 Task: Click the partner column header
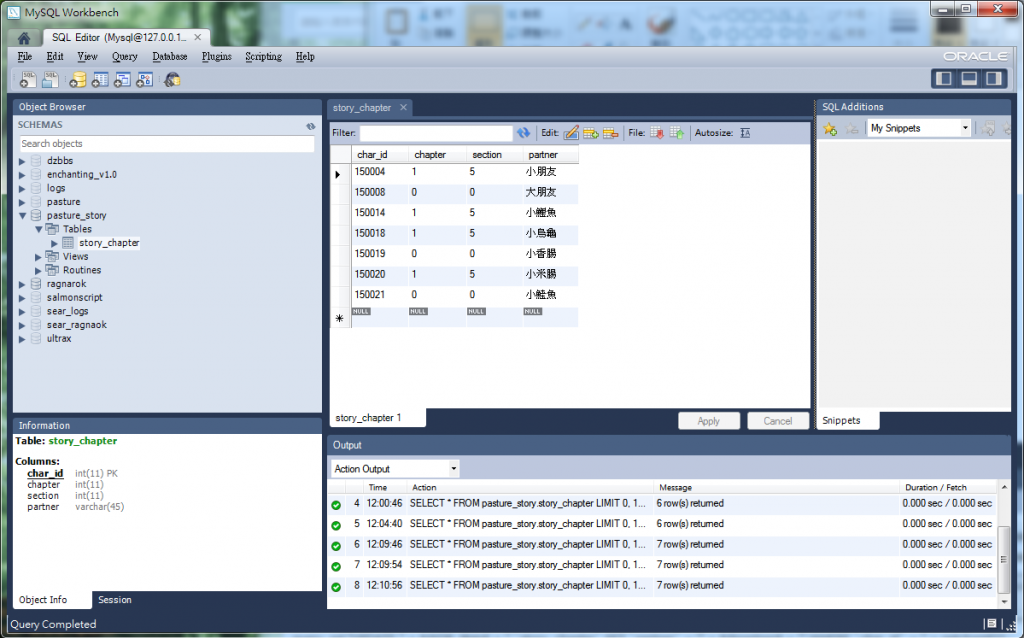tap(551, 155)
